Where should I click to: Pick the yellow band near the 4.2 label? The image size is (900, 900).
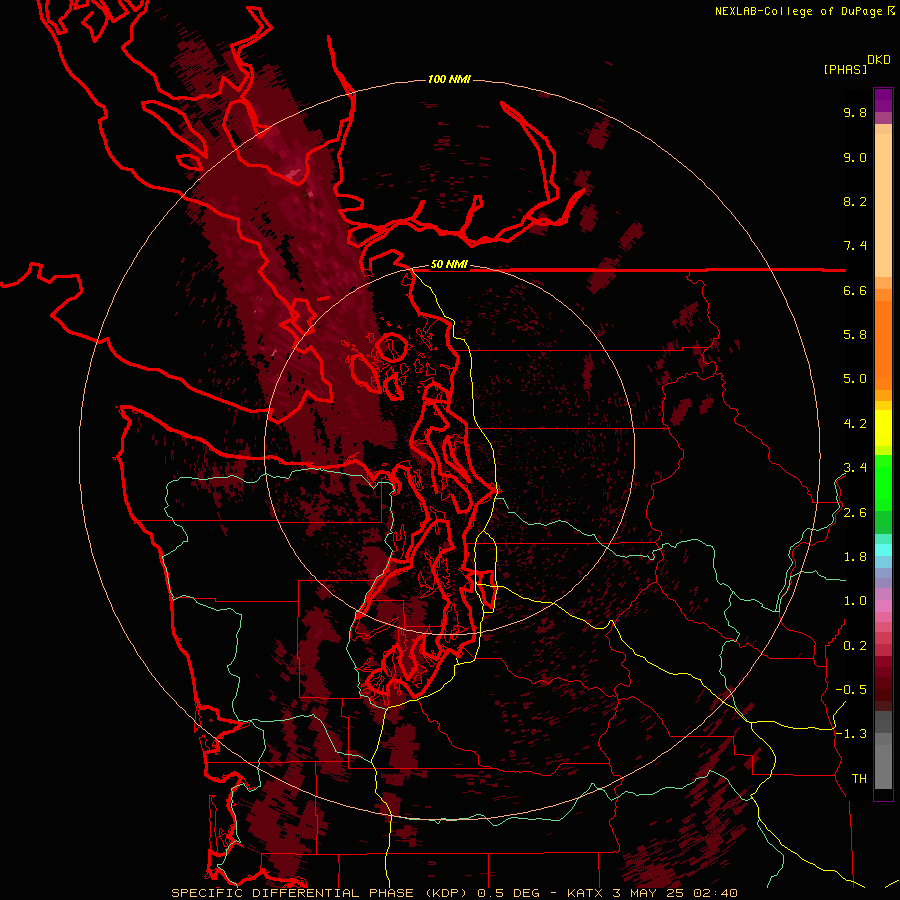883,428
